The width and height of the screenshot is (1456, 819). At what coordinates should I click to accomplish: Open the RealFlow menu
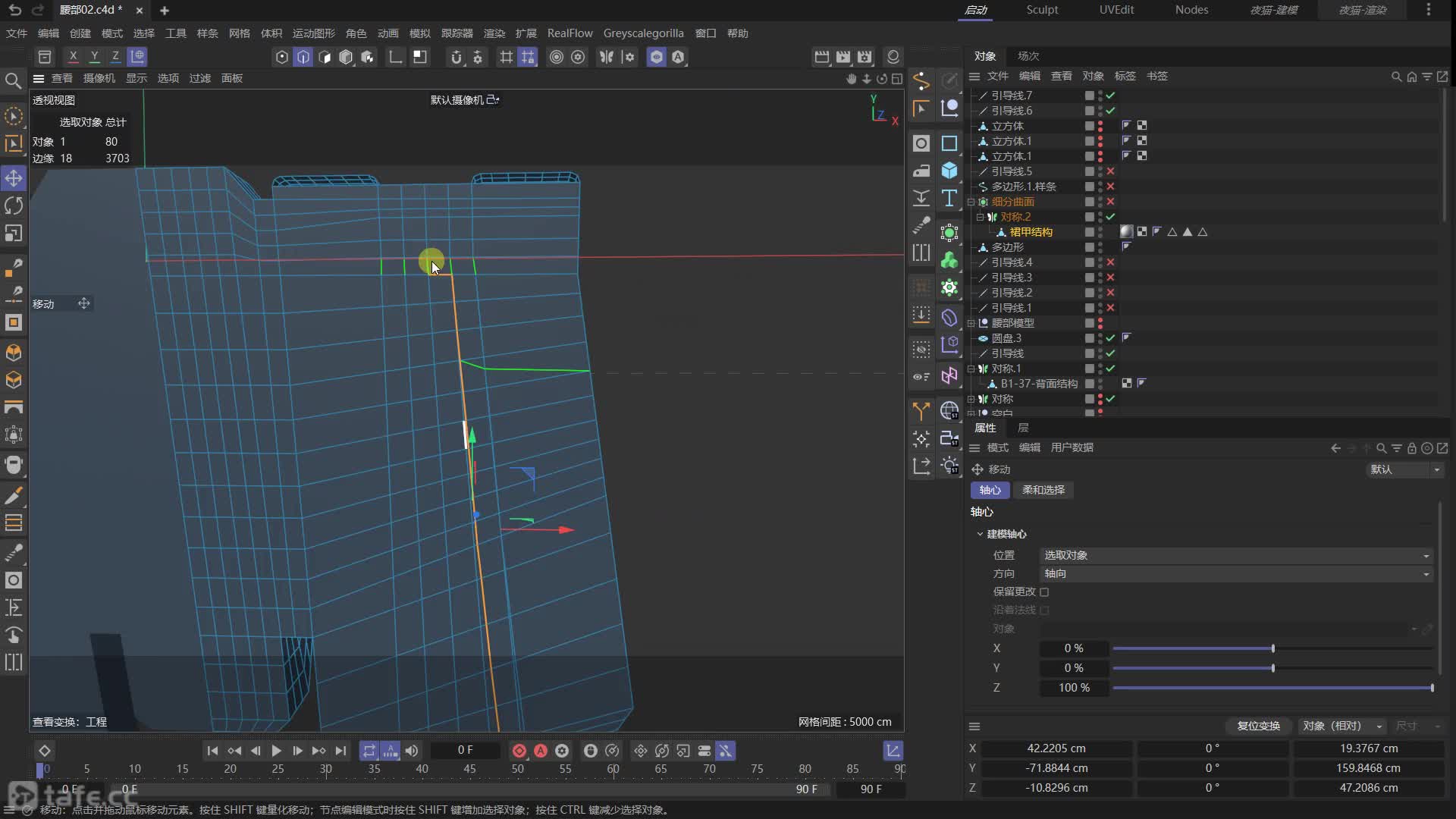(570, 33)
